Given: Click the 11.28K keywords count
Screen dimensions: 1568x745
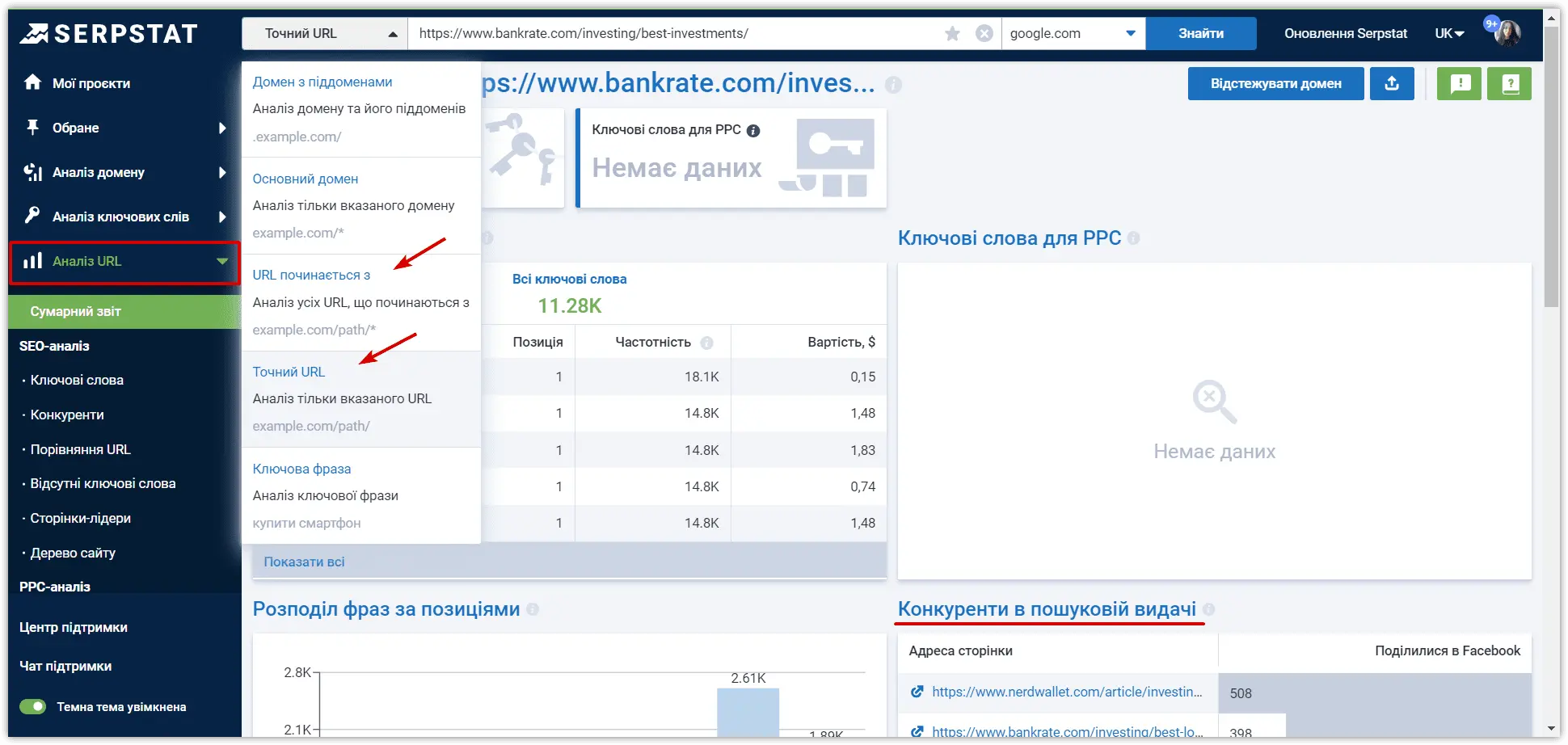Looking at the screenshot, I should (570, 305).
